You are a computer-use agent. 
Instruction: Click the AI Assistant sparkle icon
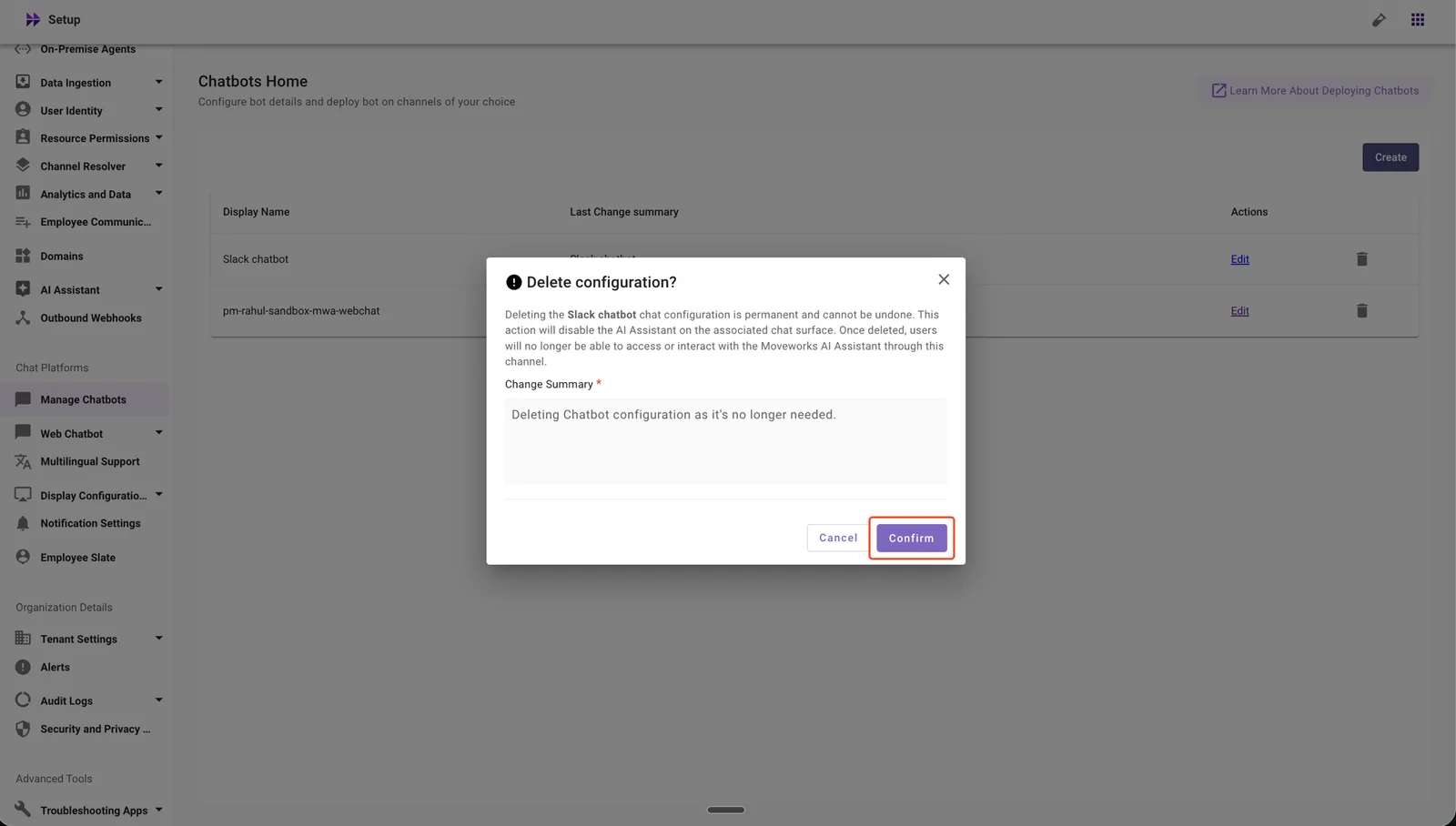click(x=23, y=288)
